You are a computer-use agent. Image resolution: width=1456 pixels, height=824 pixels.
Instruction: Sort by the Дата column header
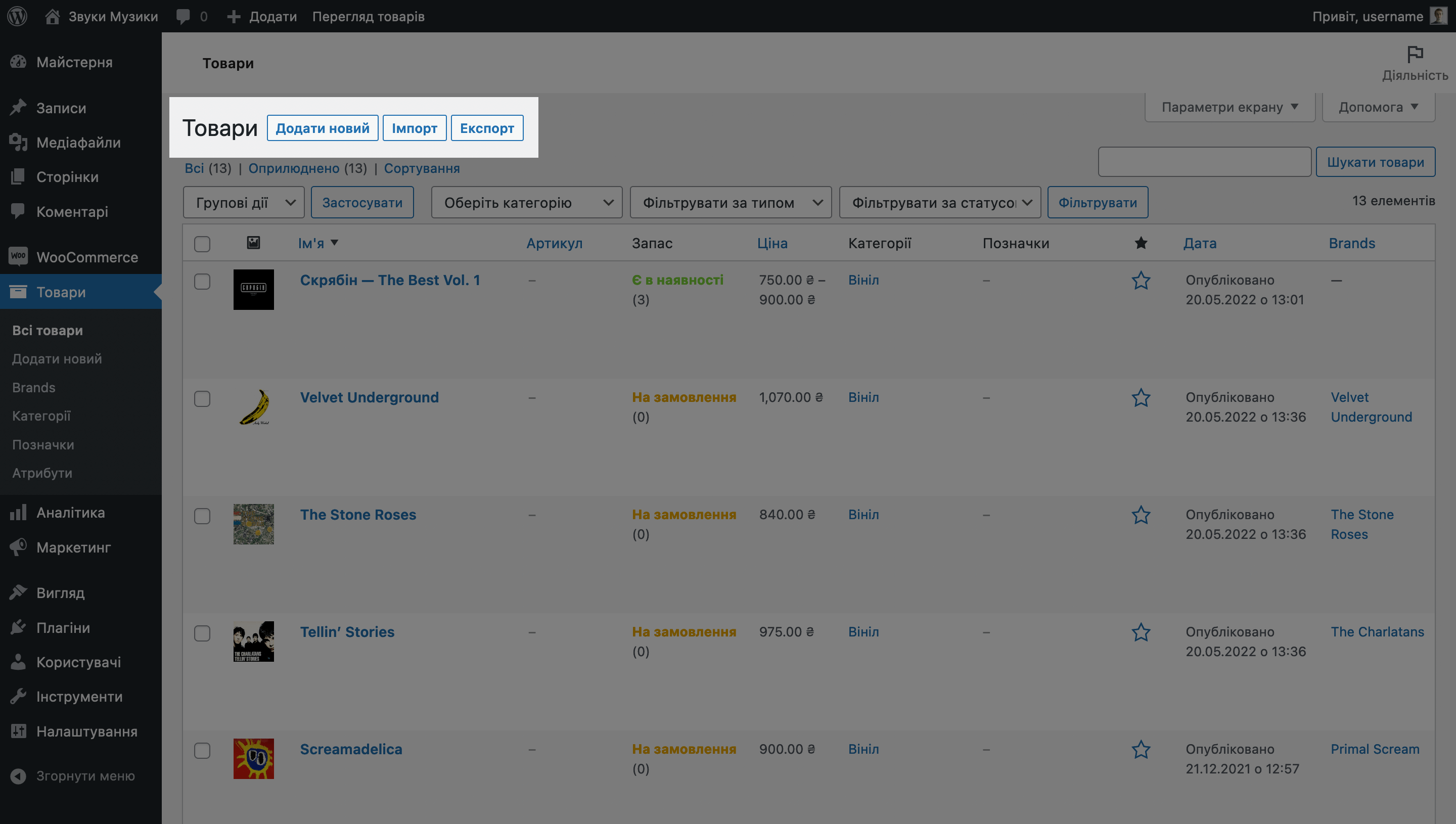[x=1200, y=243]
